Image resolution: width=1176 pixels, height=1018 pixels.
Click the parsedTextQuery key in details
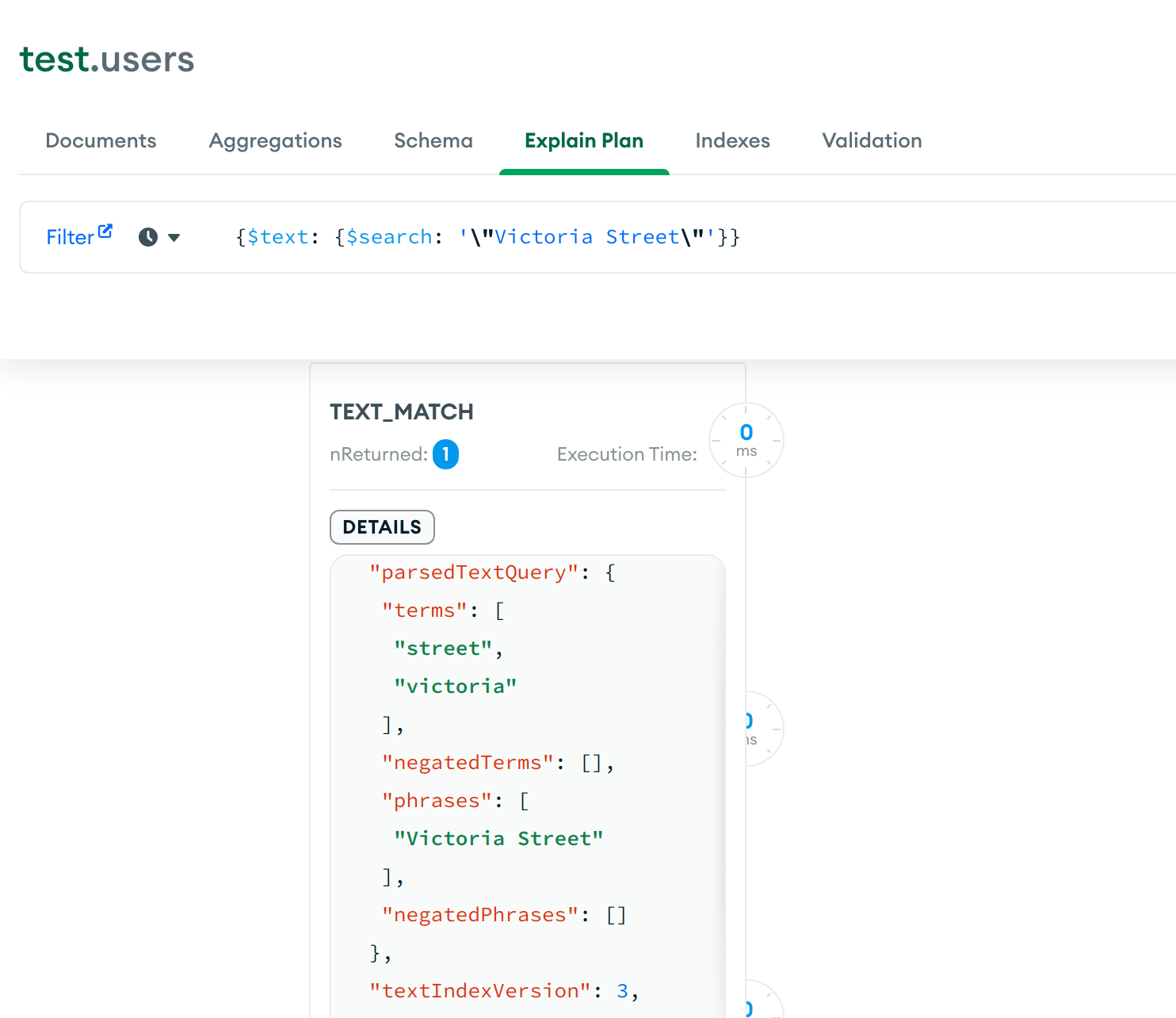click(x=474, y=572)
